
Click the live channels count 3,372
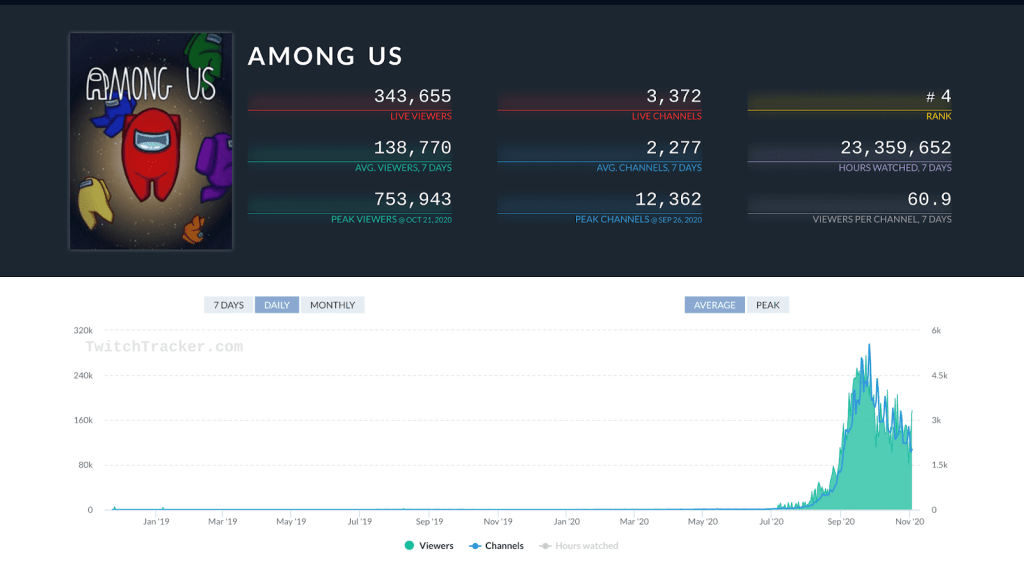[x=673, y=97]
